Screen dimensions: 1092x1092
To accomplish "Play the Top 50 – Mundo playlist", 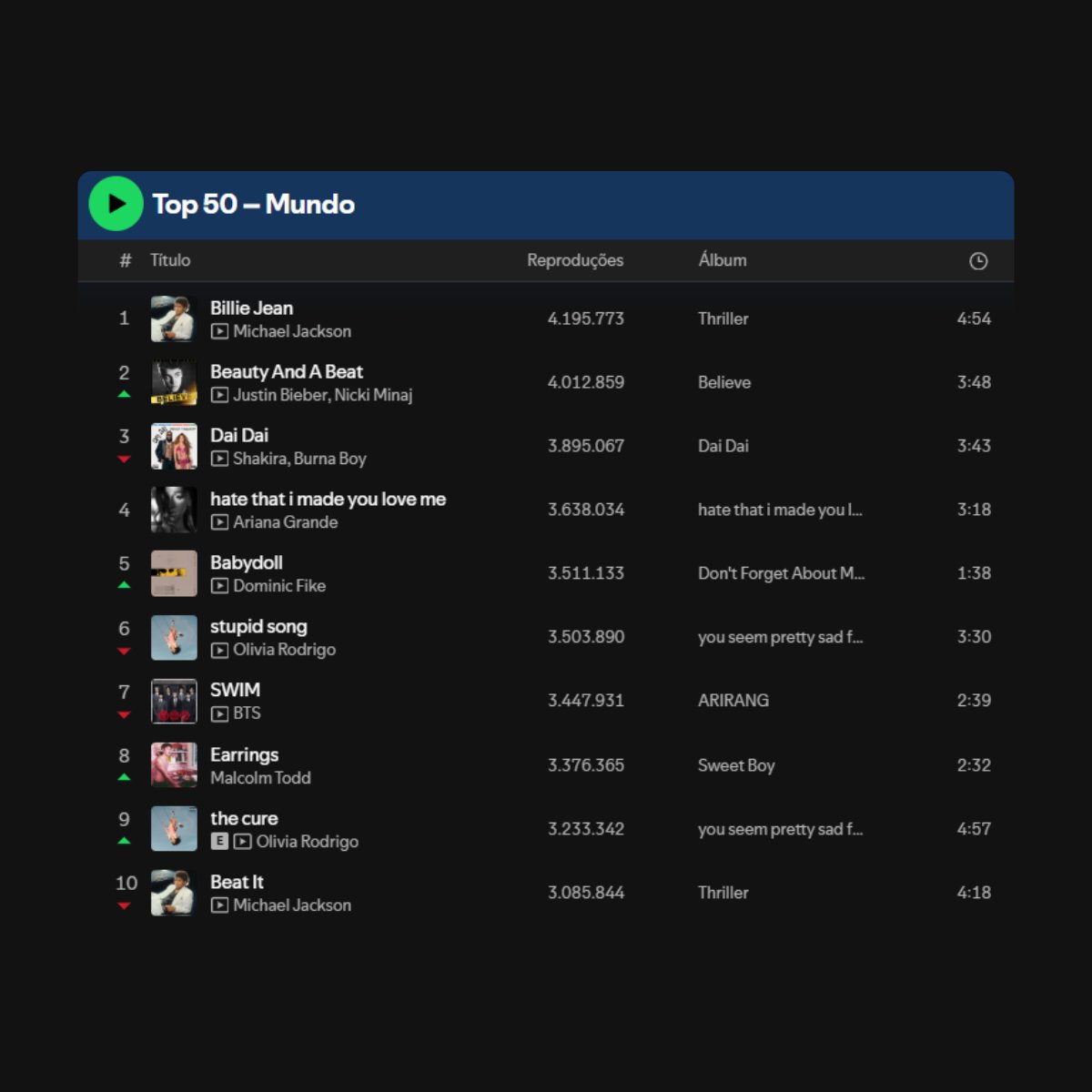I will tap(116, 204).
